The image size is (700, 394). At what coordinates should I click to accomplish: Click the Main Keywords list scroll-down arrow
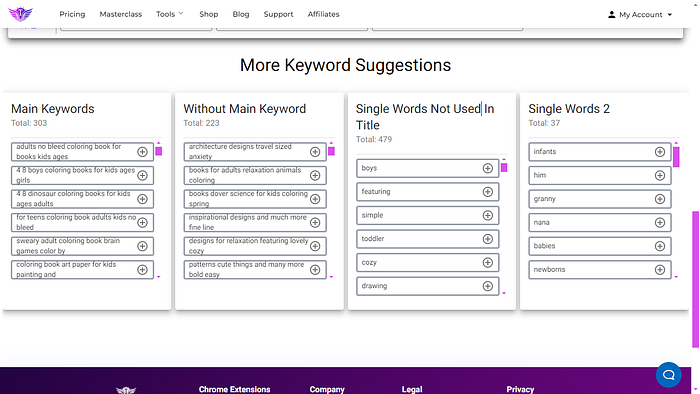158,277
